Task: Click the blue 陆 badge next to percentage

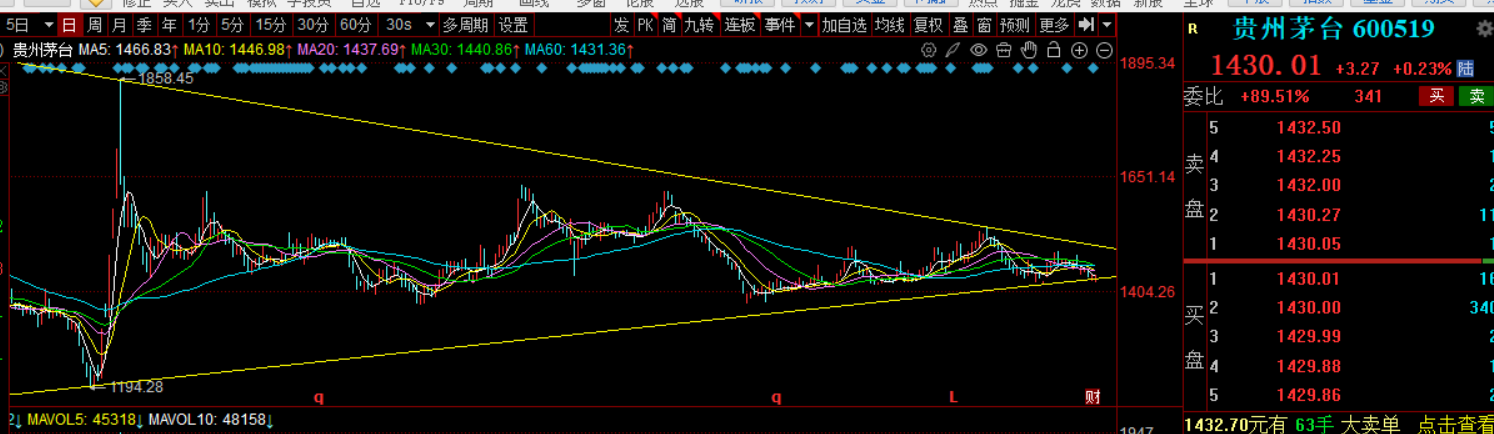Action: (x=1465, y=68)
